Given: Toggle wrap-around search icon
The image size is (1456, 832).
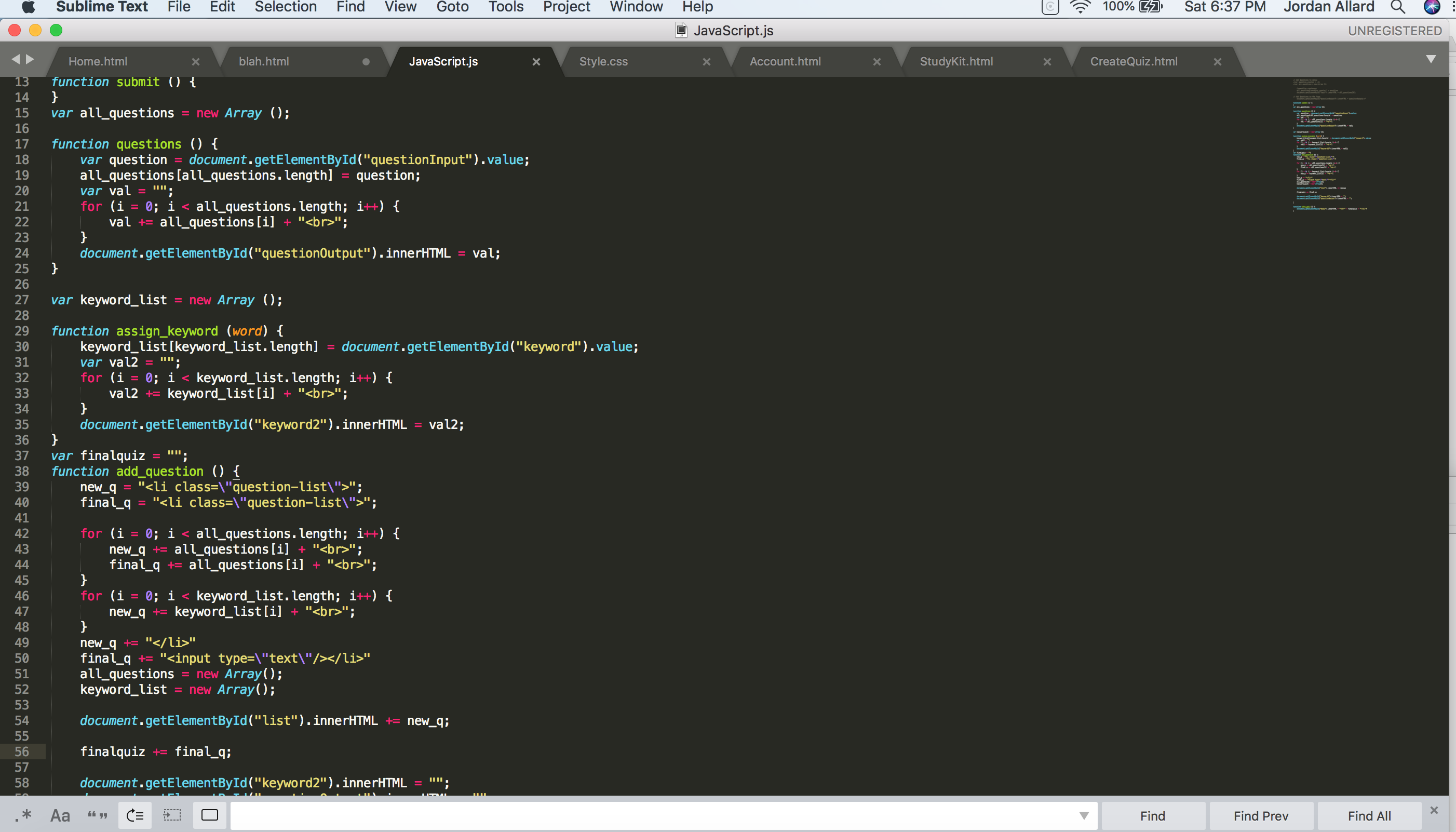Looking at the screenshot, I should (x=135, y=815).
